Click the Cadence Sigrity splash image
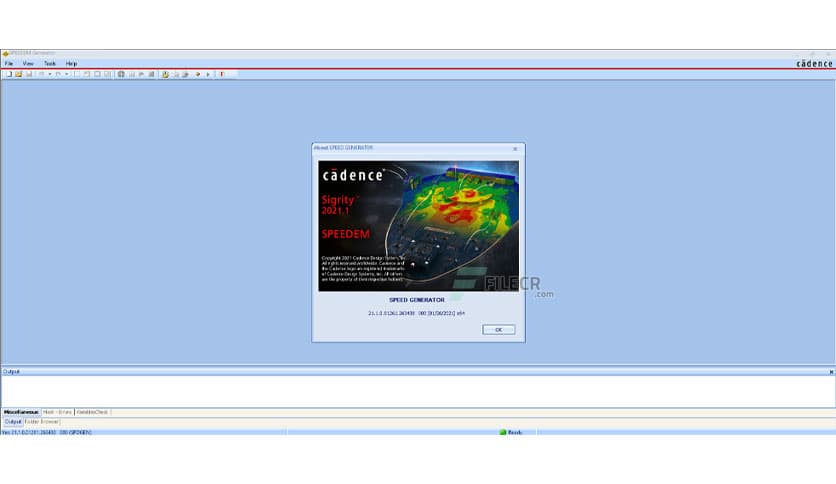836x484 pixels. point(419,226)
